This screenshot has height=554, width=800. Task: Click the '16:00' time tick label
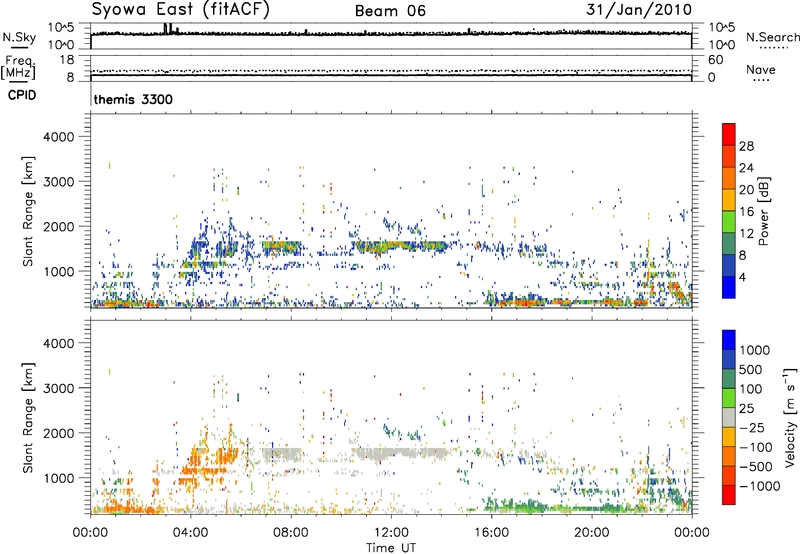(x=491, y=533)
